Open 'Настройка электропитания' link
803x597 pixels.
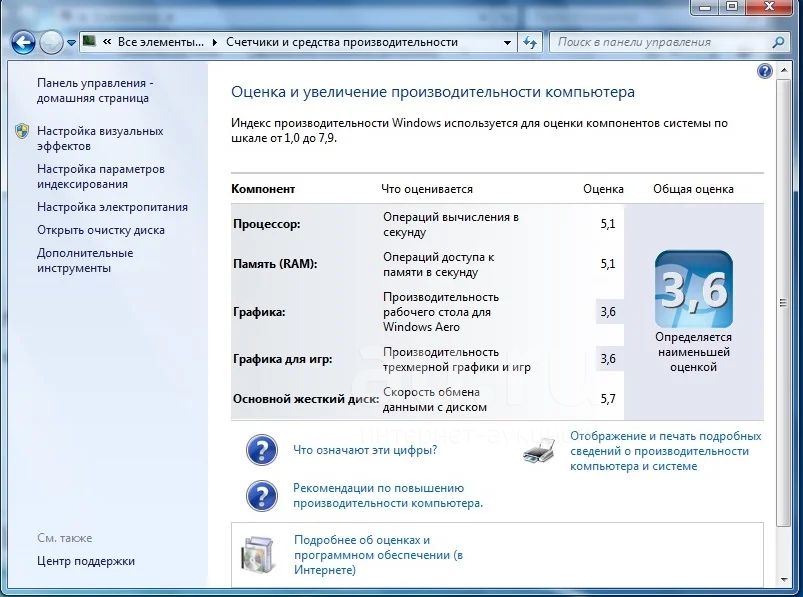112,207
